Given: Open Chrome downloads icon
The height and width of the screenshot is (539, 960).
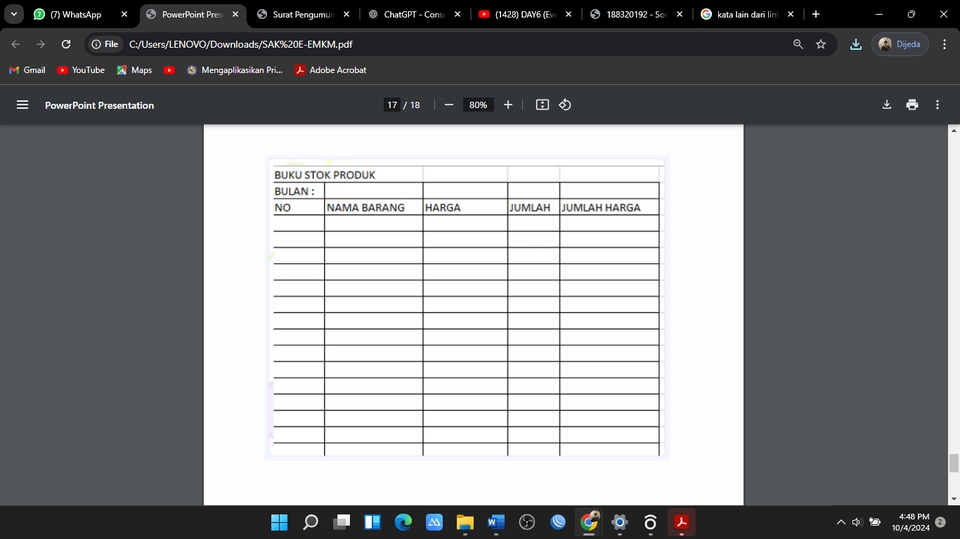Looking at the screenshot, I should pos(856,44).
